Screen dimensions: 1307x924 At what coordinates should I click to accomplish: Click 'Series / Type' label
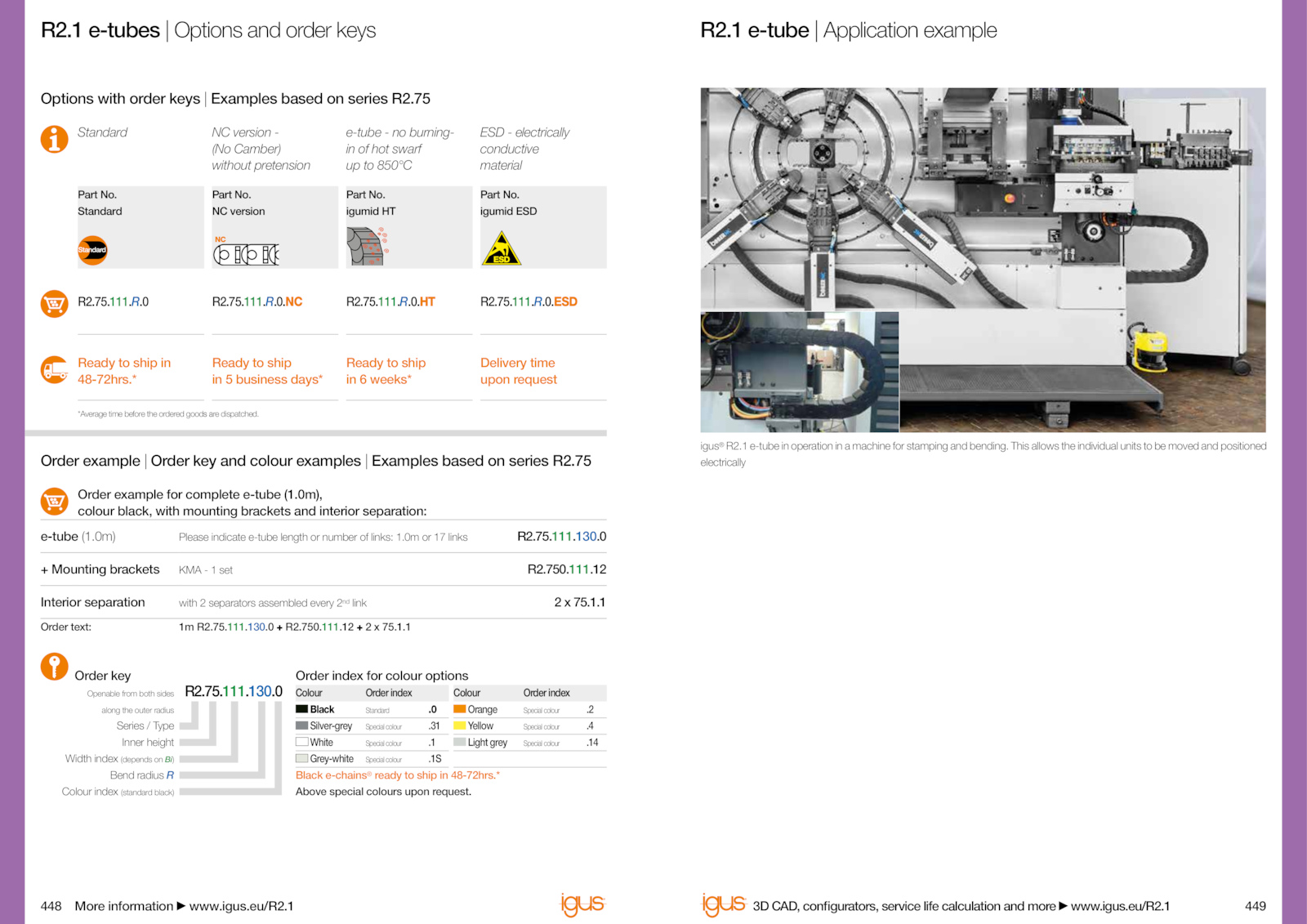(x=145, y=725)
